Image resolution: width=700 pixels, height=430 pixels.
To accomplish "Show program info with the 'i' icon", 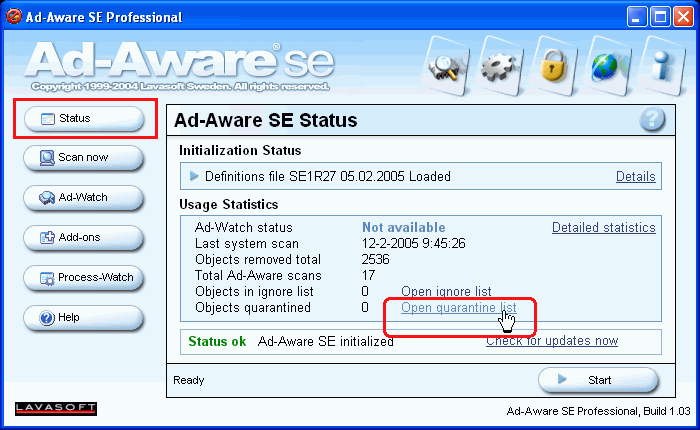I will [x=662, y=67].
